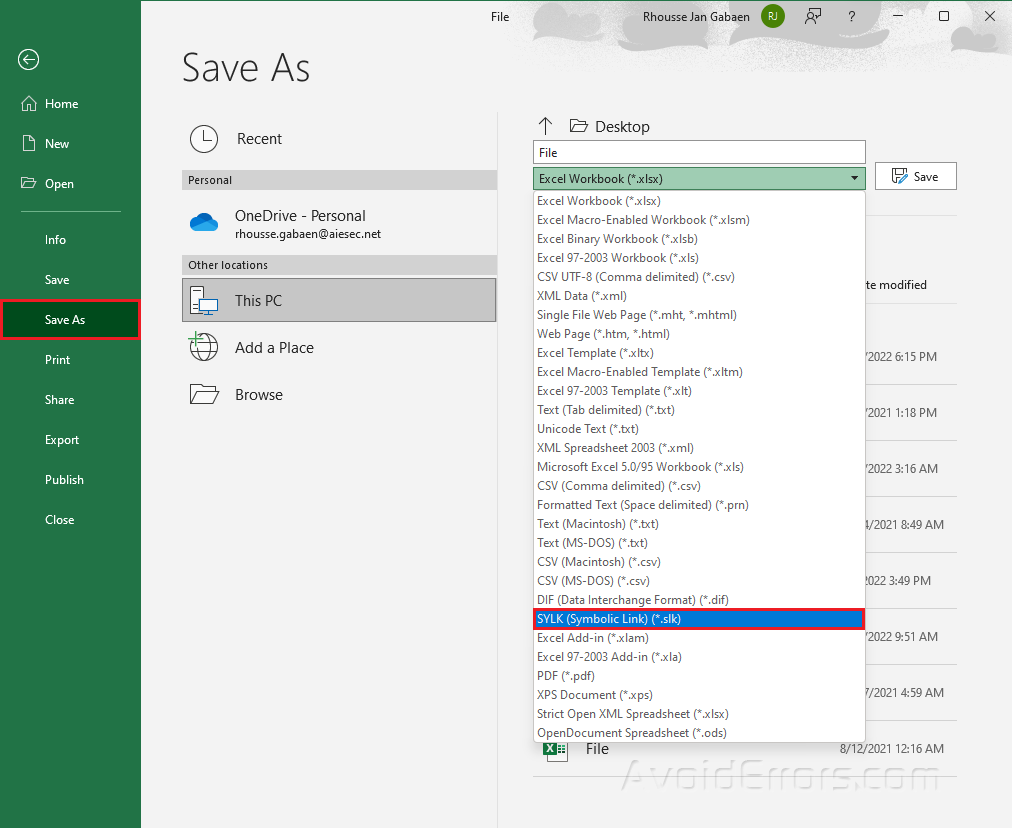Click the Add a Place icon
This screenshot has width=1012, height=828.
(204, 347)
